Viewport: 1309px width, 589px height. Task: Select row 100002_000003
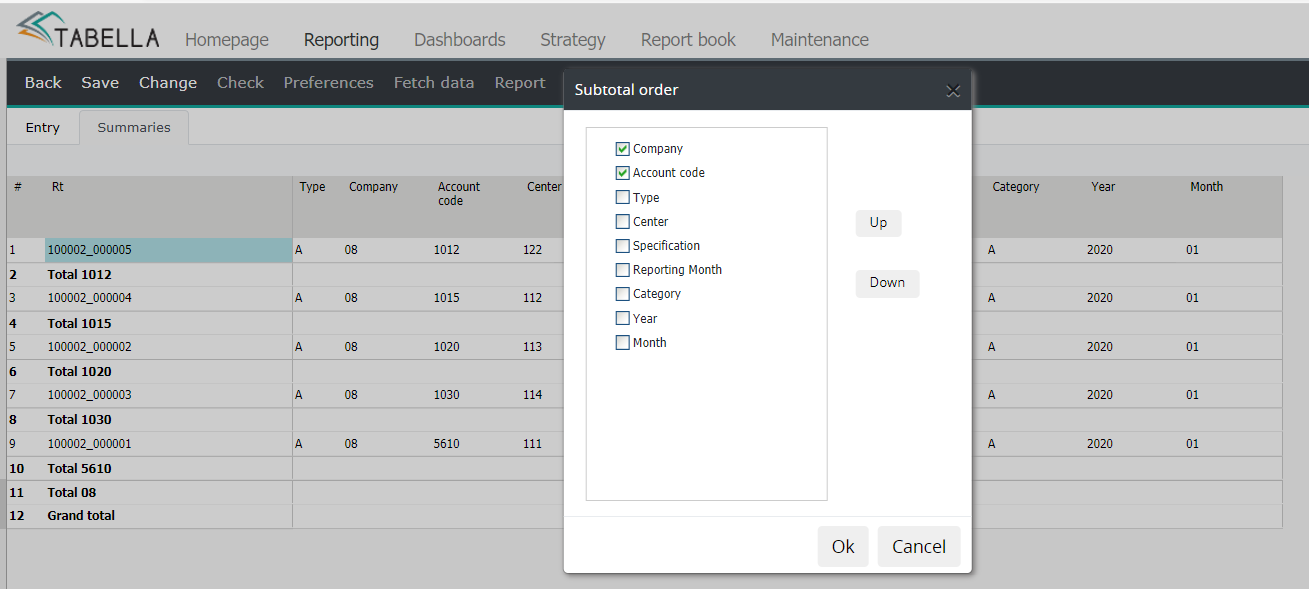click(168, 395)
